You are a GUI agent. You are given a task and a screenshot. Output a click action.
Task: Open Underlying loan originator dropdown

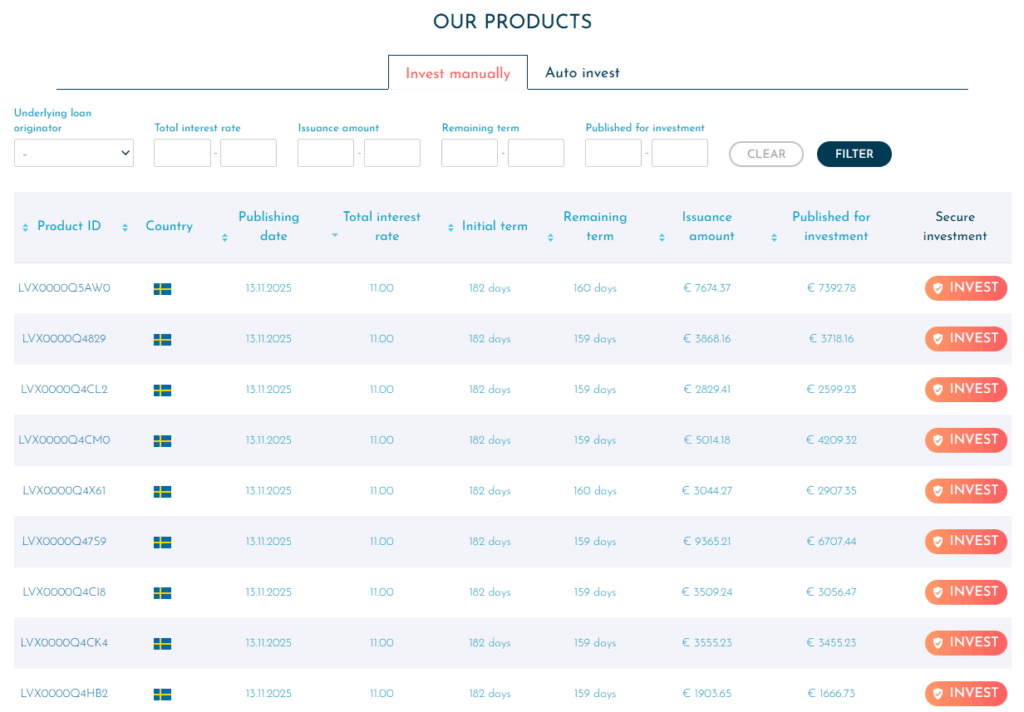tap(74, 153)
